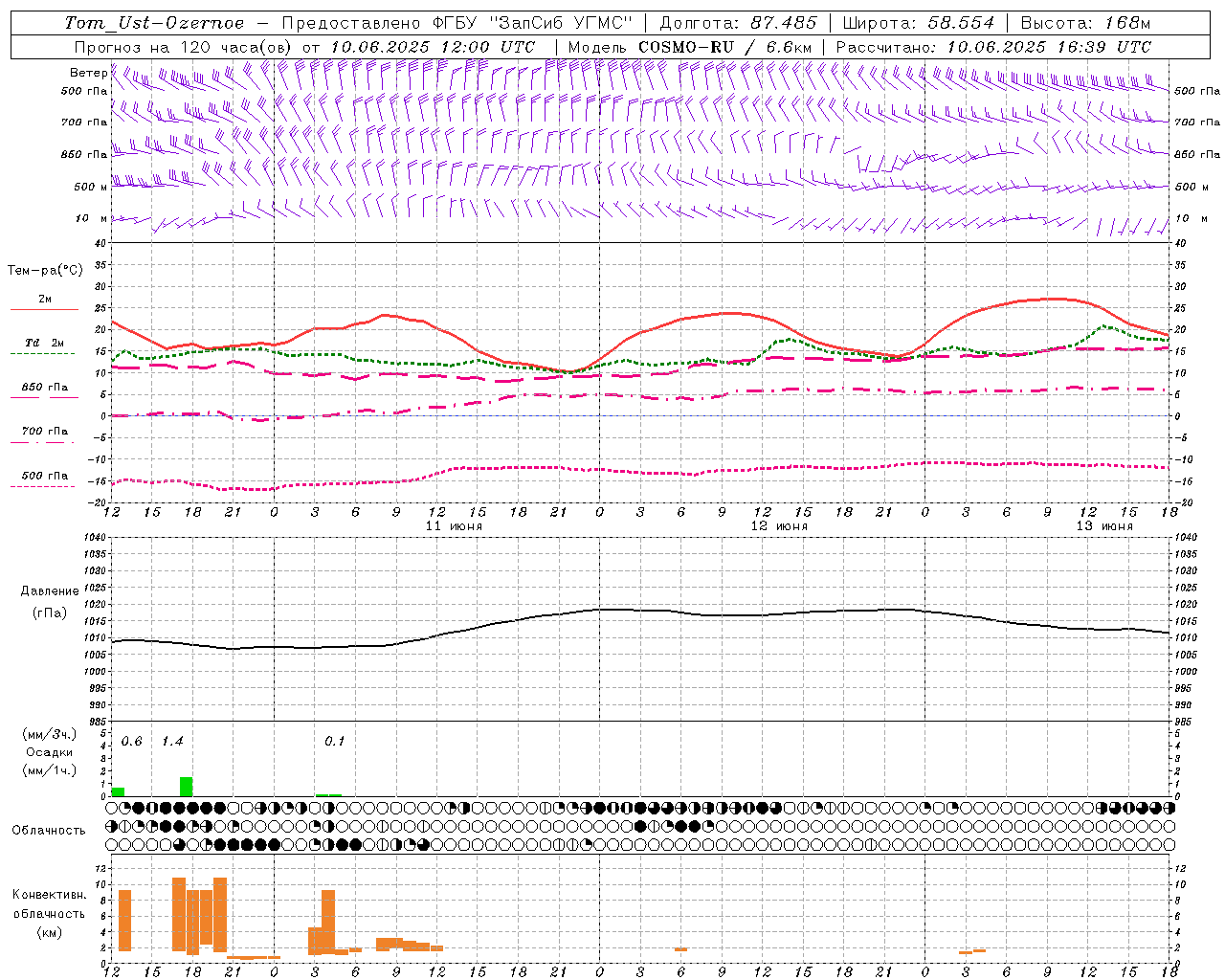Click the model label COSMO-RU / 6.6км

pos(725,47)
